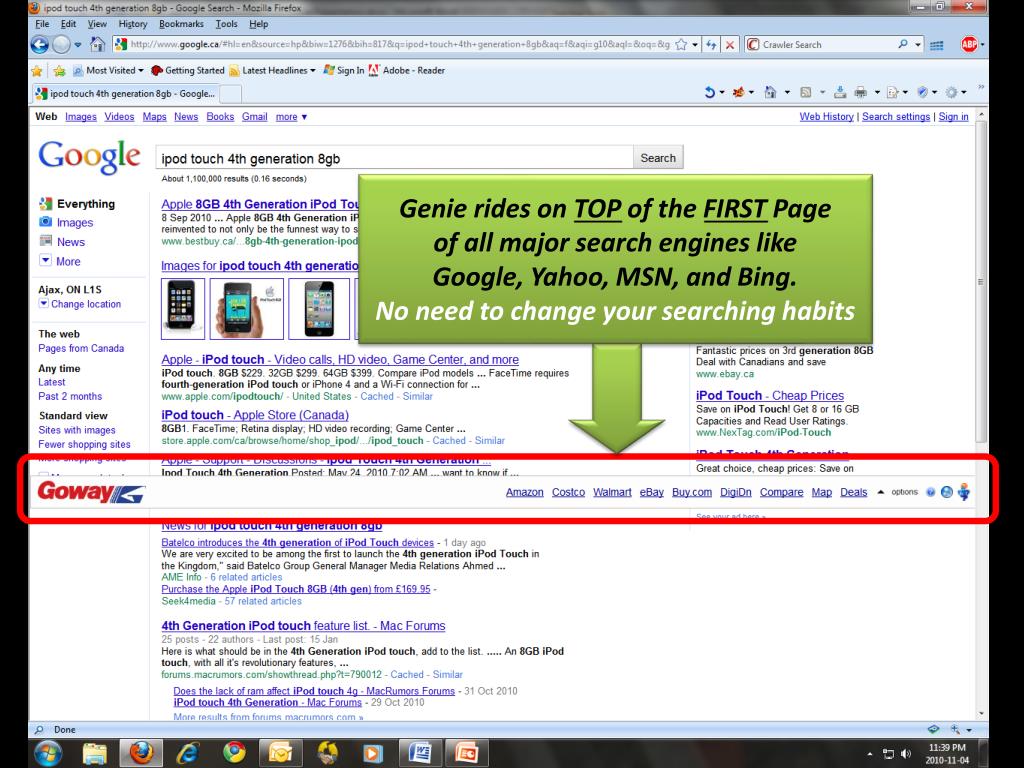Open the File menu
1024x768 pixels.
pos(42,24)
